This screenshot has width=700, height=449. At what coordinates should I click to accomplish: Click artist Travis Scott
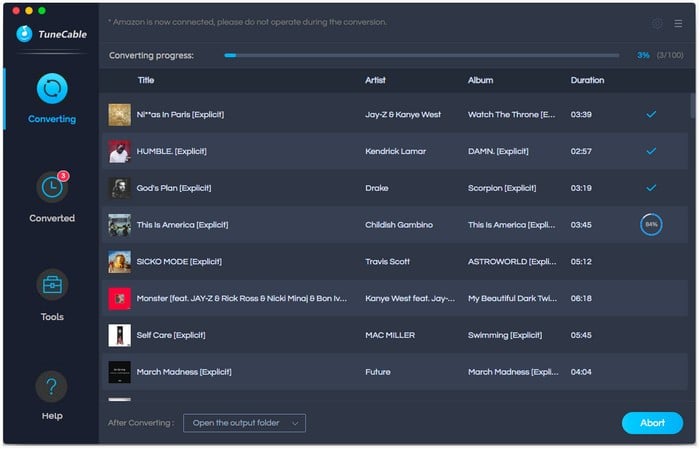pyautogui.click(x=387, y=262)
